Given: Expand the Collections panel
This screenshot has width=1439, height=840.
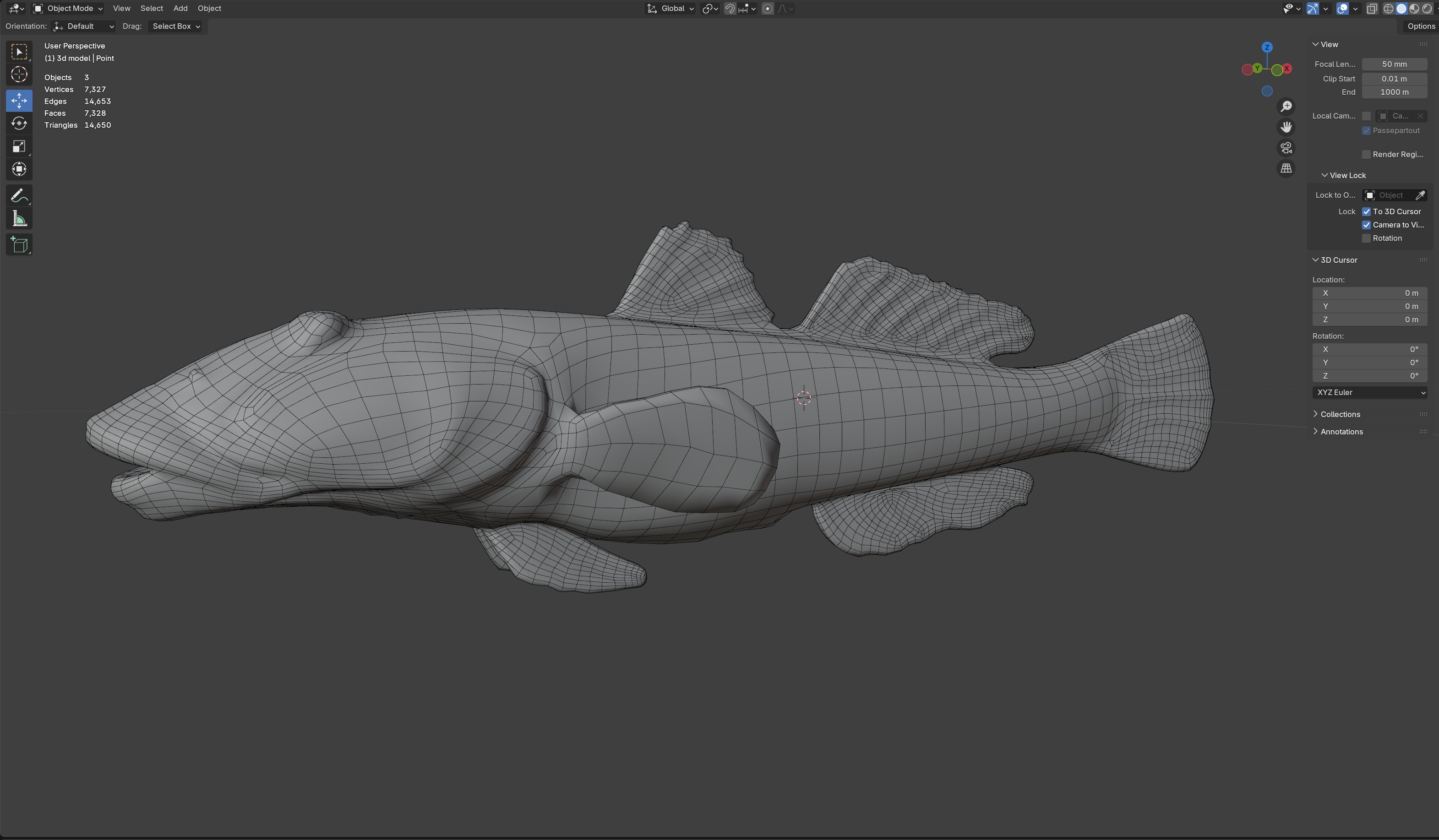Looking at the screenshot, I should 1340,414.
